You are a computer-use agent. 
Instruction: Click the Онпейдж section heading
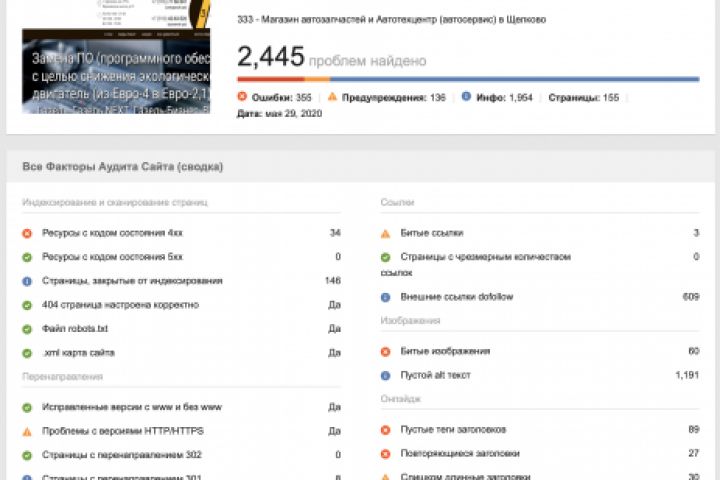(x=400, y=399)
